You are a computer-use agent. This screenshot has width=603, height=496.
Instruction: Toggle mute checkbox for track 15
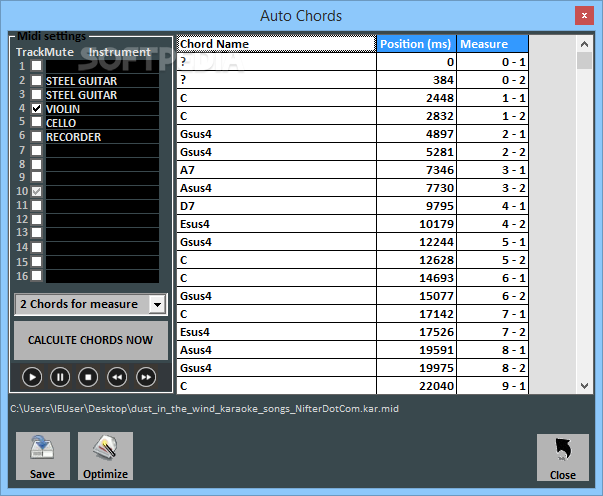tap(37, 262)
